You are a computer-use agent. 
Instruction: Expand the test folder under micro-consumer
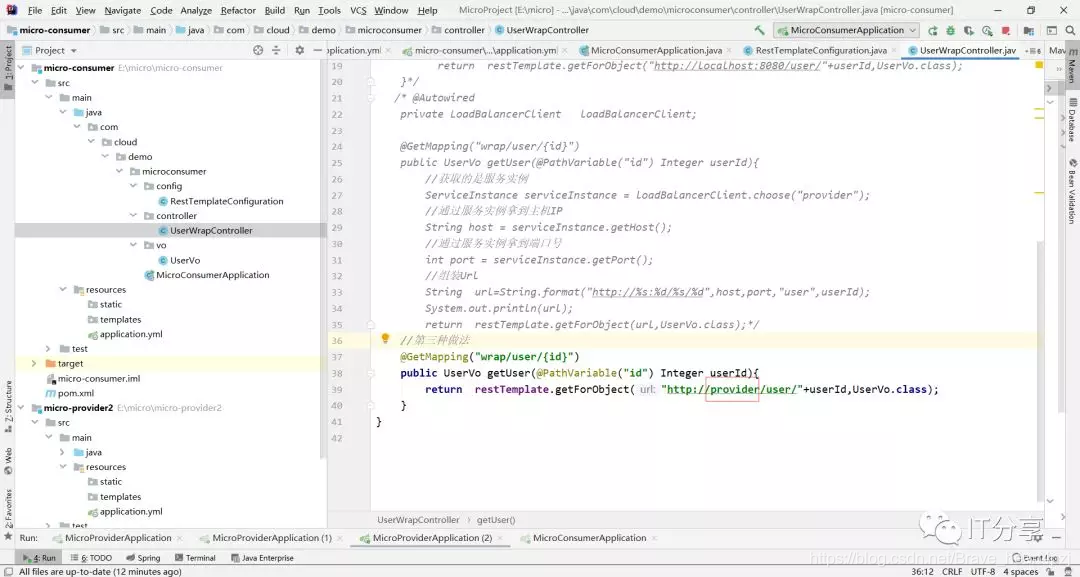point(48,348)
